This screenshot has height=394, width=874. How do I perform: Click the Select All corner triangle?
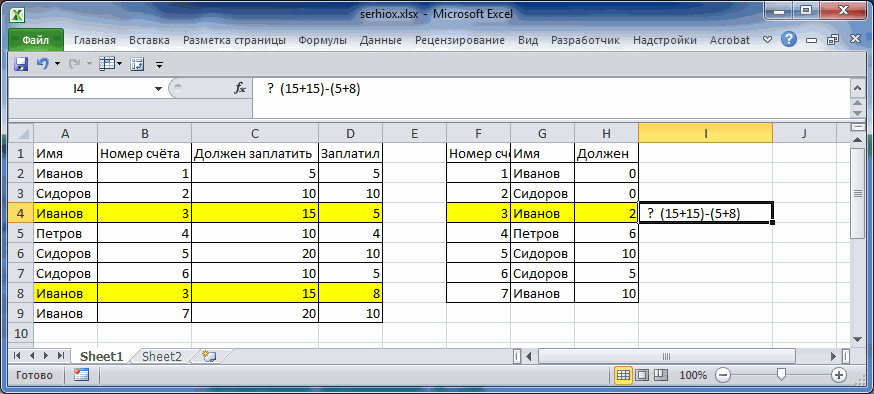tap(21, 133)
